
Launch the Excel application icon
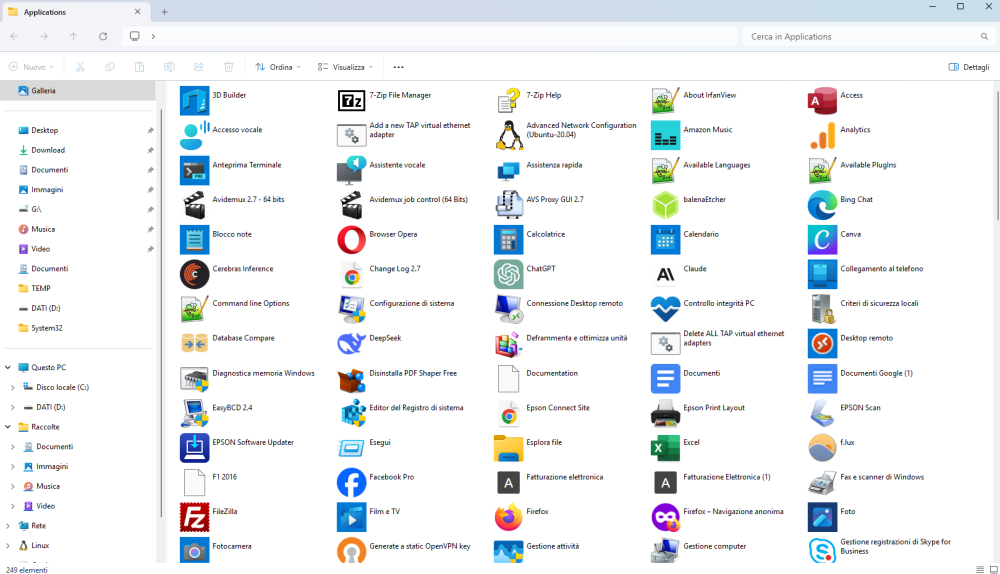pos(665,447)
